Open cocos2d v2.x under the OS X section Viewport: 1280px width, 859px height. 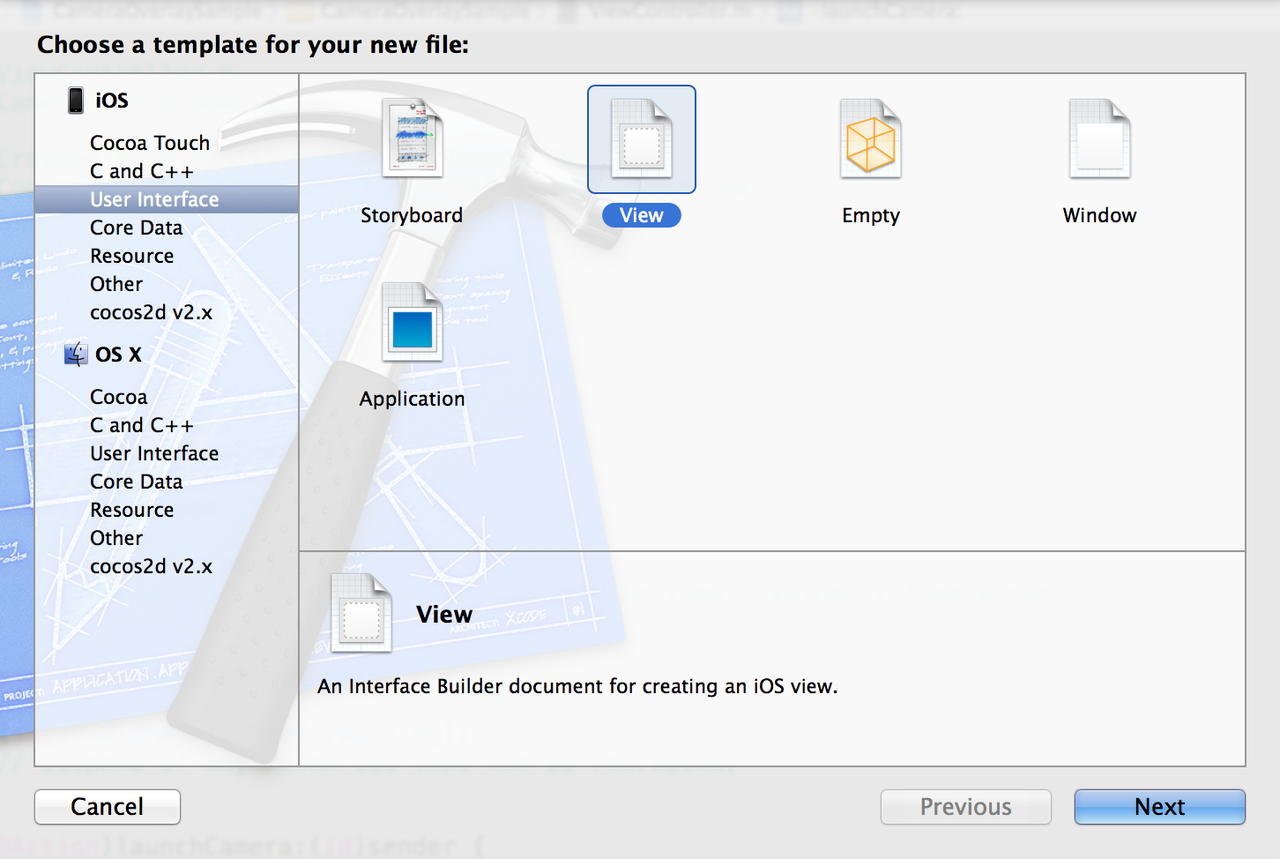(x=151, y=566)
